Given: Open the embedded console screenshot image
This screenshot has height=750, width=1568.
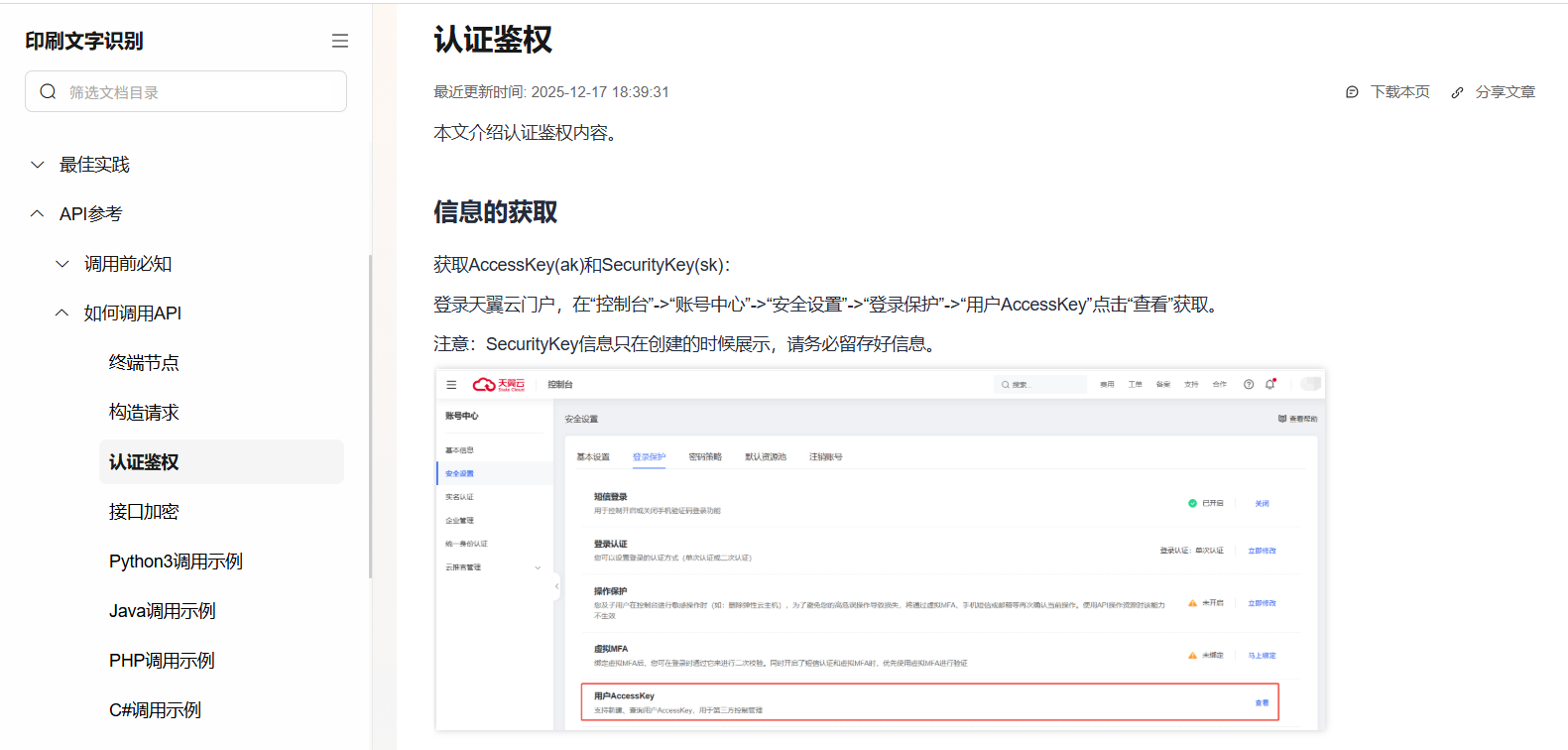Looking at the screenshot, I should pos(881,551).
